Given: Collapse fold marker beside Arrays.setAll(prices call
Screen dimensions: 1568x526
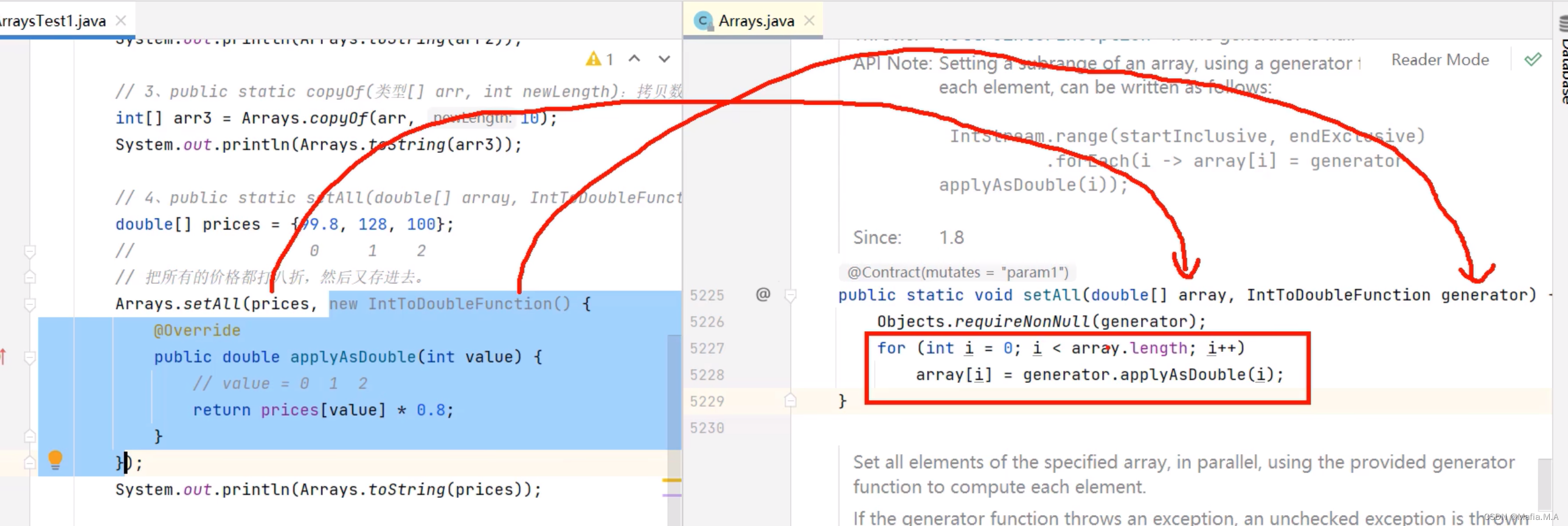Looking at the screenshot, I should [x=30, y=304].
